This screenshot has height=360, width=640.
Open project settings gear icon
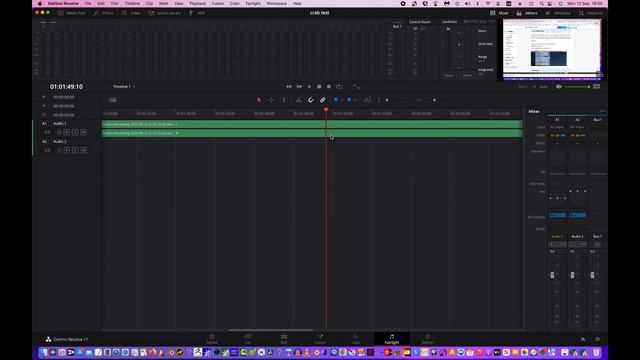click(x=598, y=339)
